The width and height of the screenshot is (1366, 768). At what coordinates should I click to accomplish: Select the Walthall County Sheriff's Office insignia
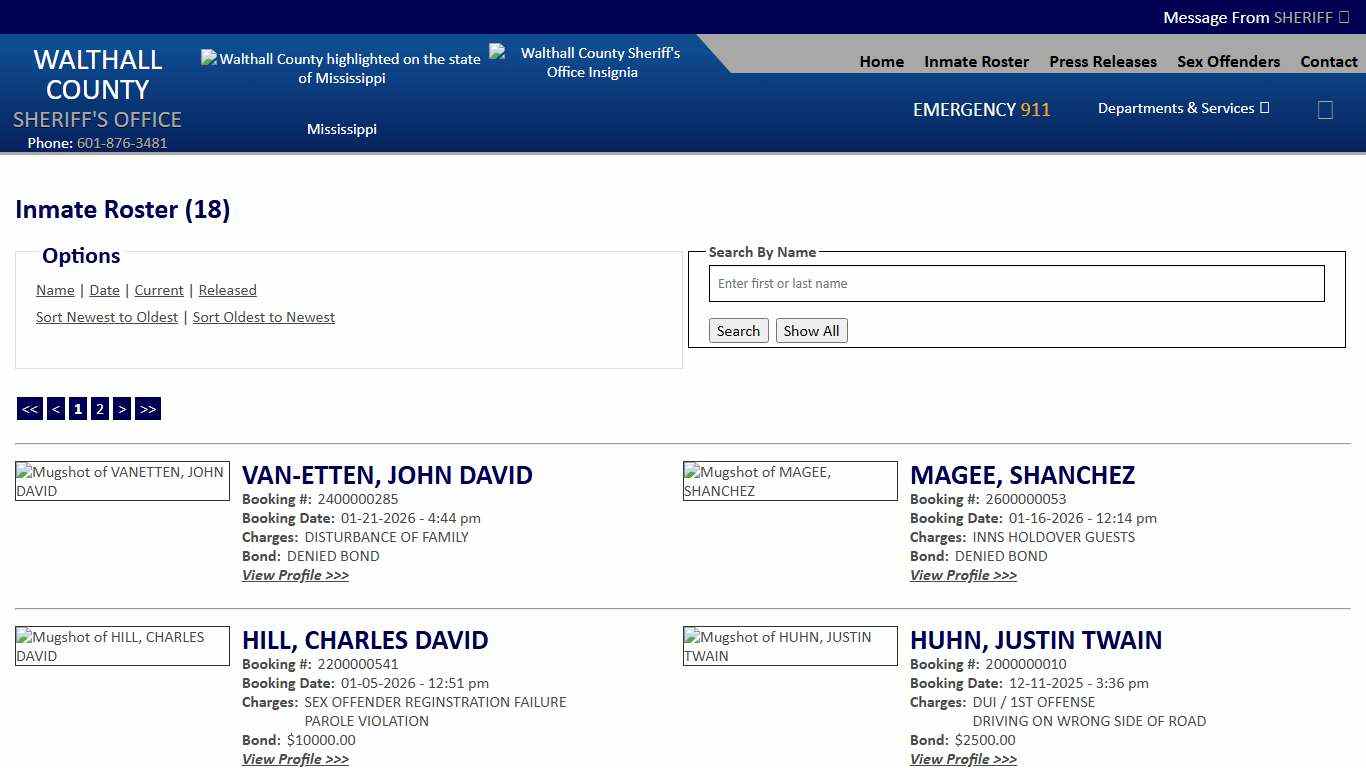[x=592, y=60]
